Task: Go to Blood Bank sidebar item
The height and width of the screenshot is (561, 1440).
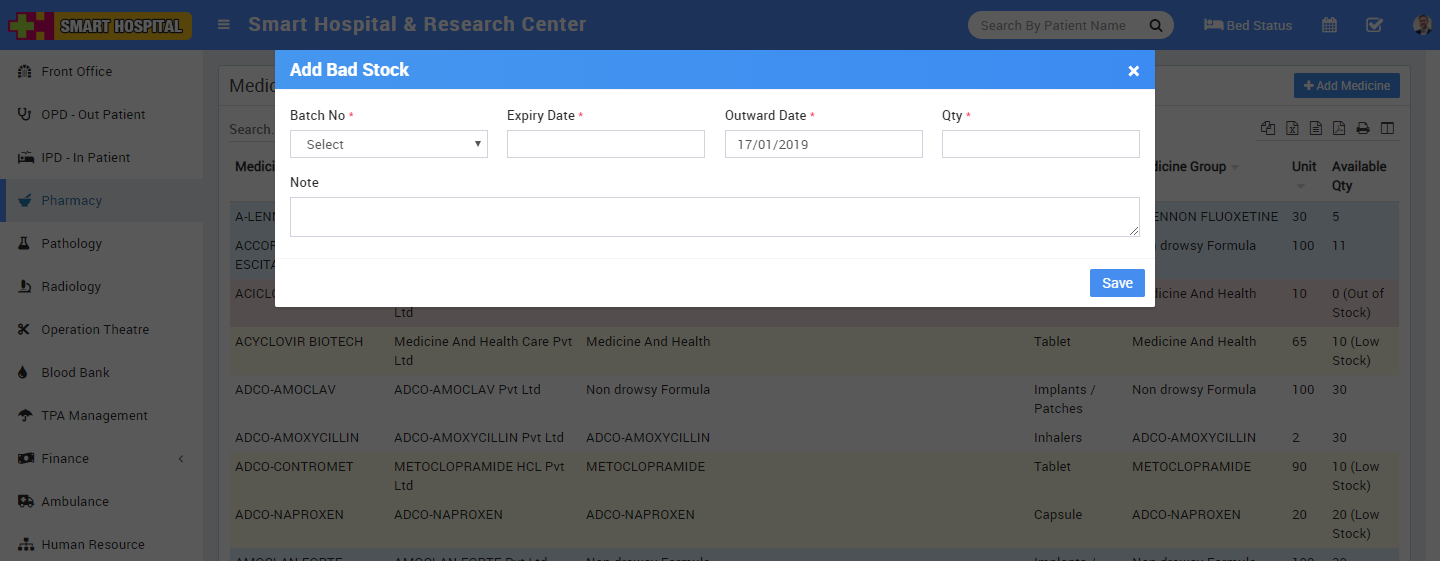Action: [75, 373]
